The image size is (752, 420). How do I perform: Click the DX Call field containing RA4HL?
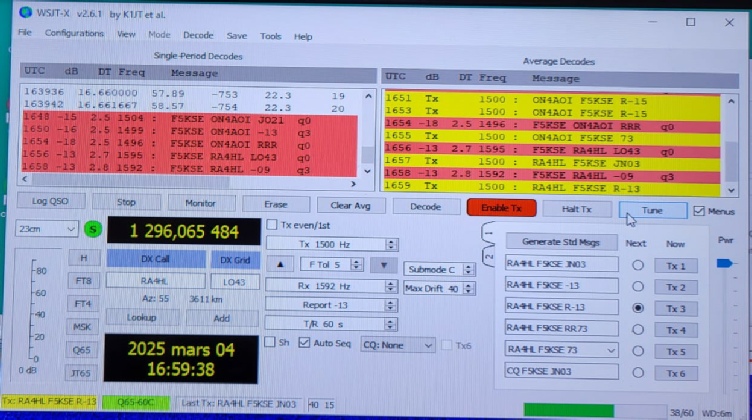tap(155, 282)
